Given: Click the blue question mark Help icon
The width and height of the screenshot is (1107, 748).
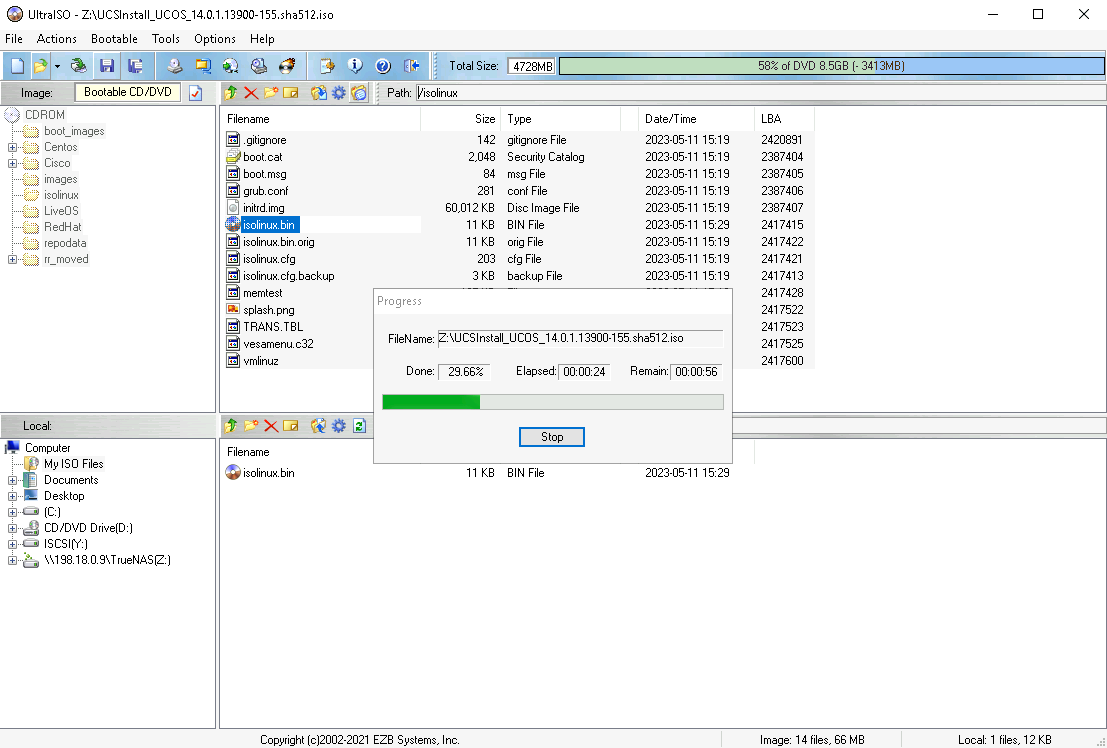Looking at the screenshot, I should tap(382, 66).
